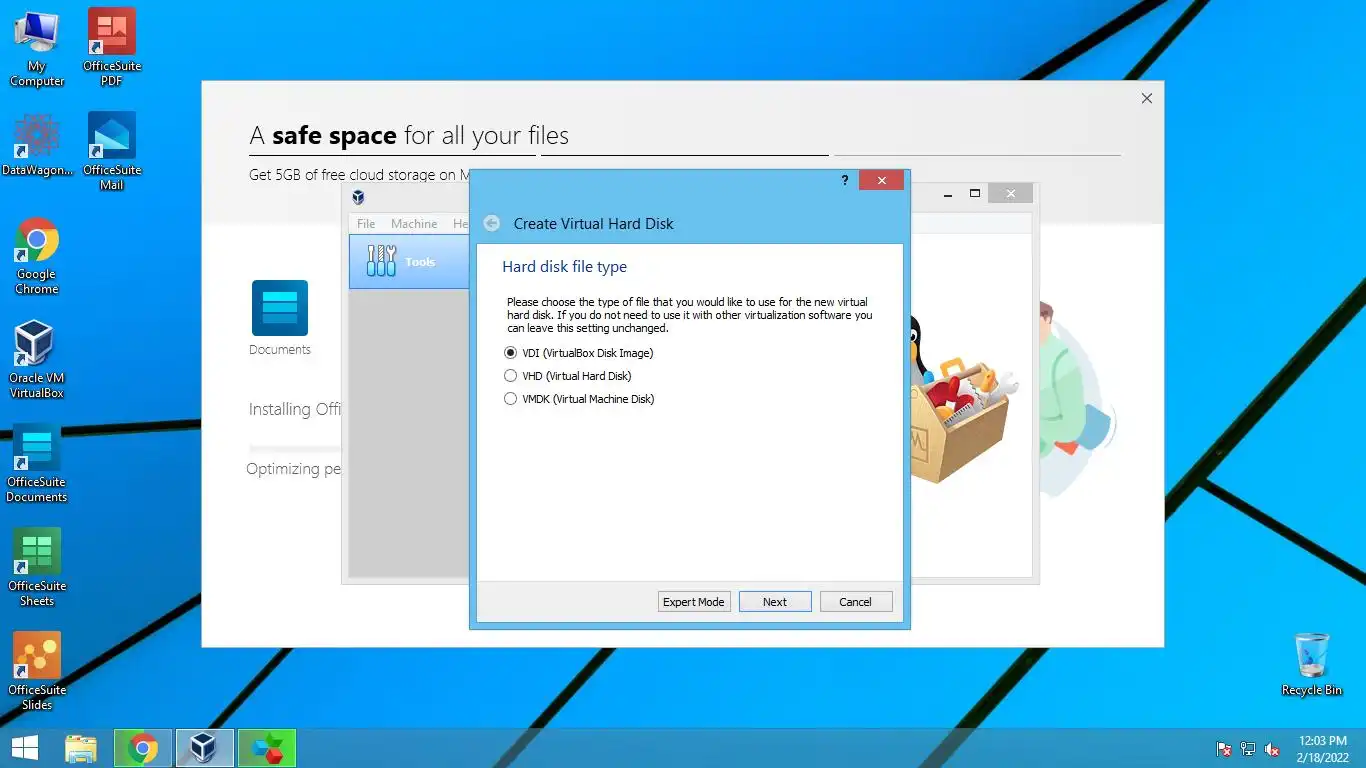
Task: Click the OfficeSuite installer taskbar icon
Action: coord(267,748)
